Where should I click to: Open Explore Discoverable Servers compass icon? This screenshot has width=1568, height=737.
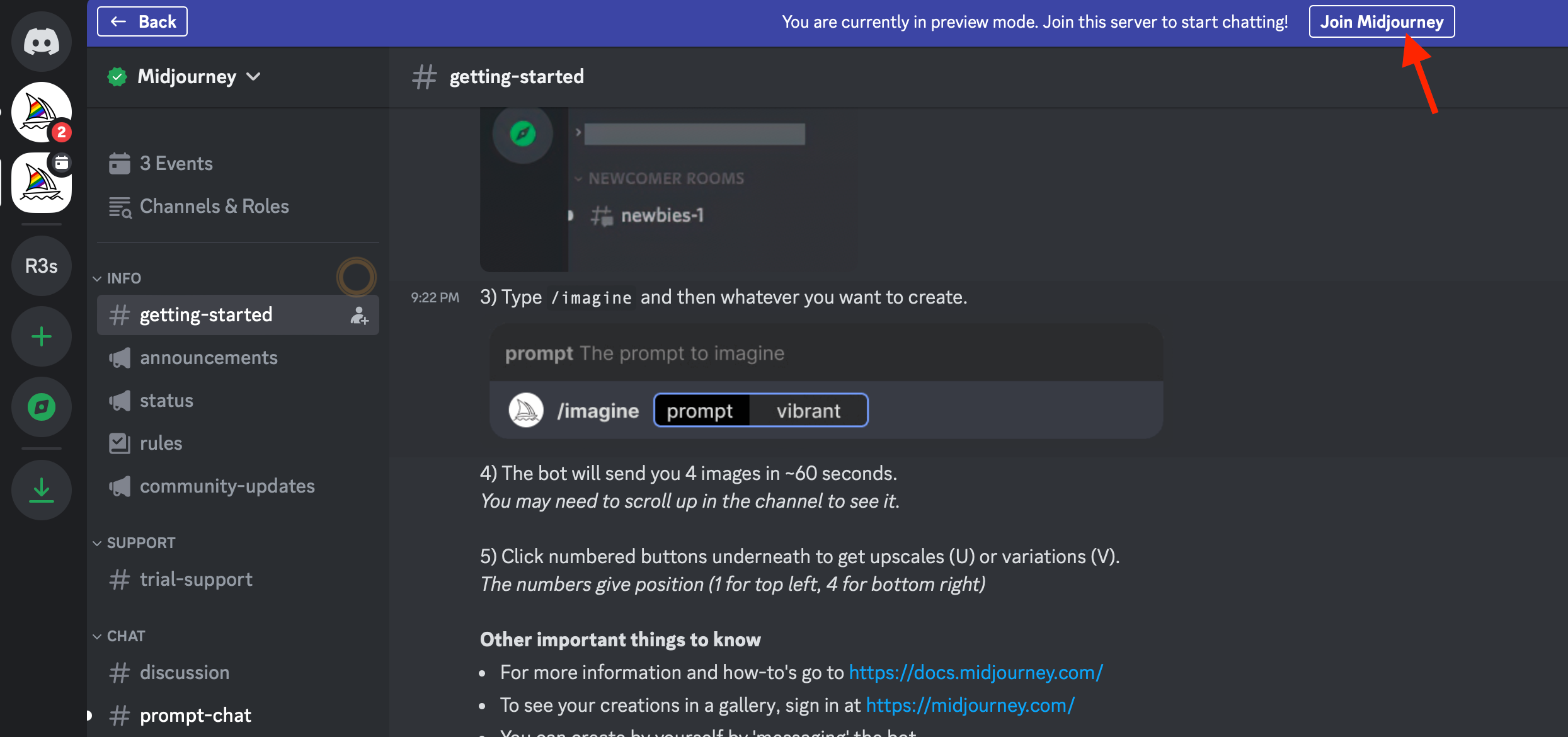(42, 407)
